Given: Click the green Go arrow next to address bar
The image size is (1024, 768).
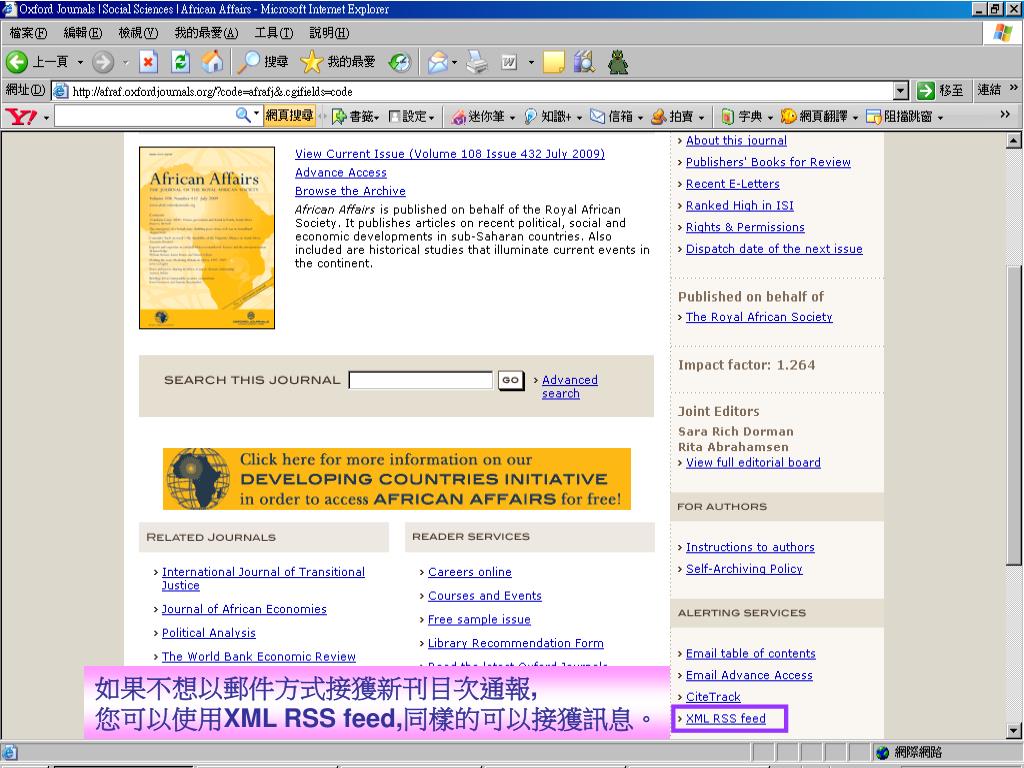Looking at the screenshot, I should tap(925, 91).
